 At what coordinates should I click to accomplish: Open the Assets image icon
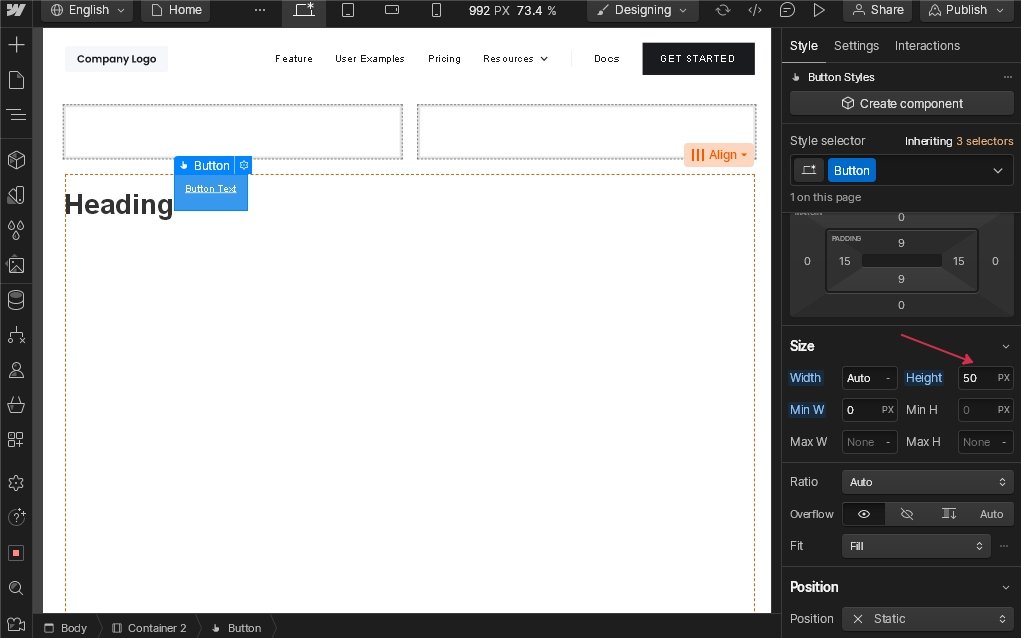(16, 265)
